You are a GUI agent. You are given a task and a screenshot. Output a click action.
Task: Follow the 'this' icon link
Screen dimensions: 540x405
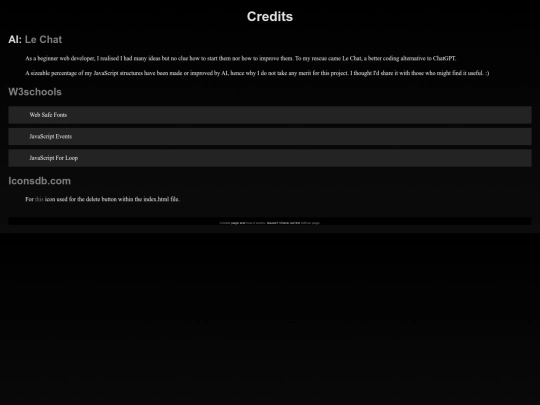[x=39, y=199]
